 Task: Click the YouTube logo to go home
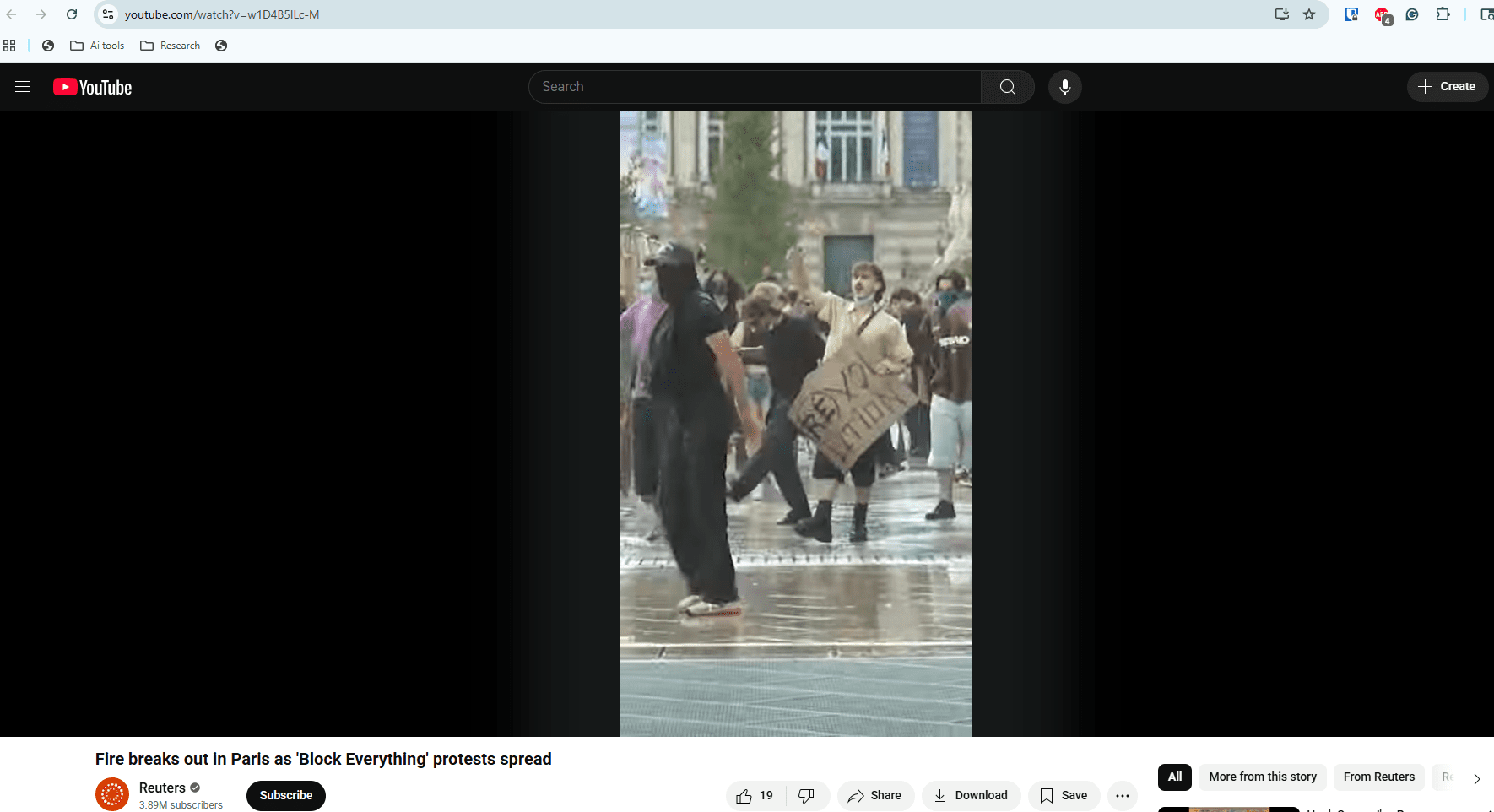tap(93, 88)
